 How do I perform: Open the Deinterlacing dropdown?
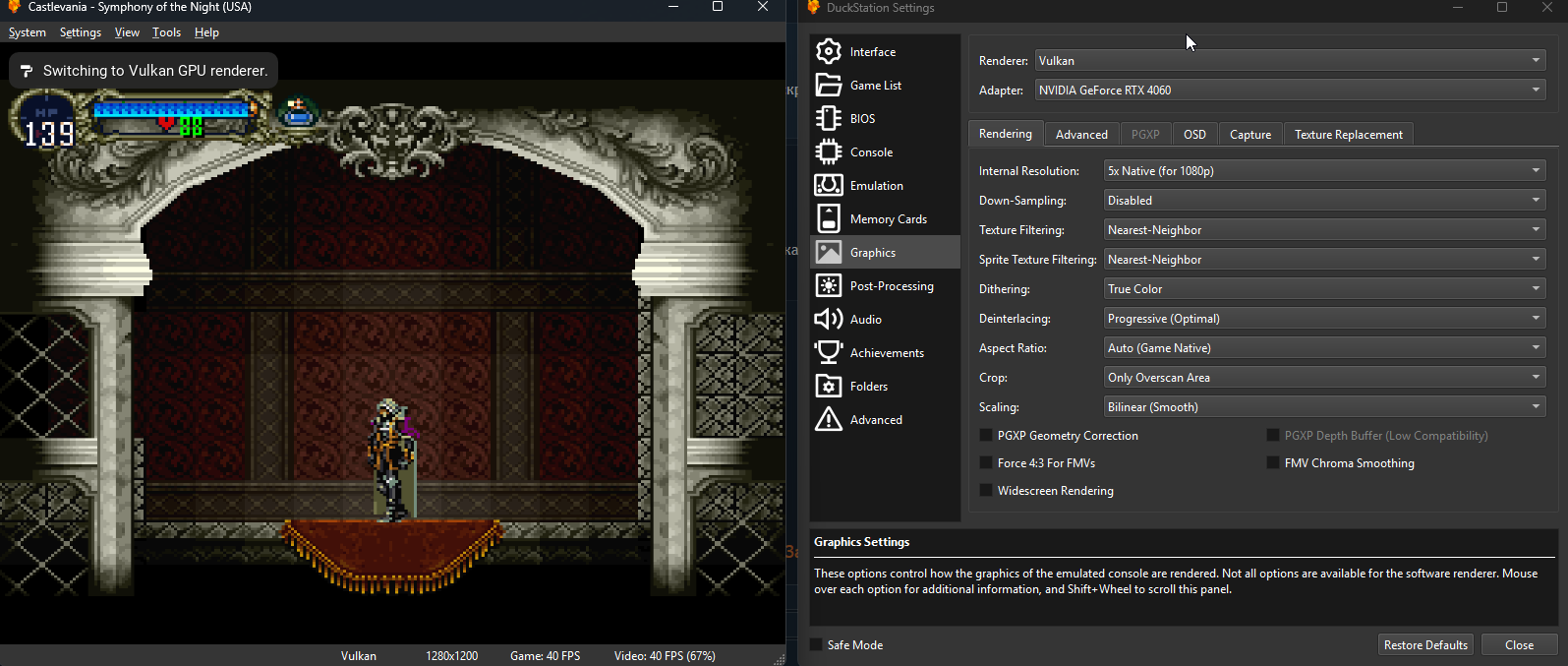(x=1324, y=318)
